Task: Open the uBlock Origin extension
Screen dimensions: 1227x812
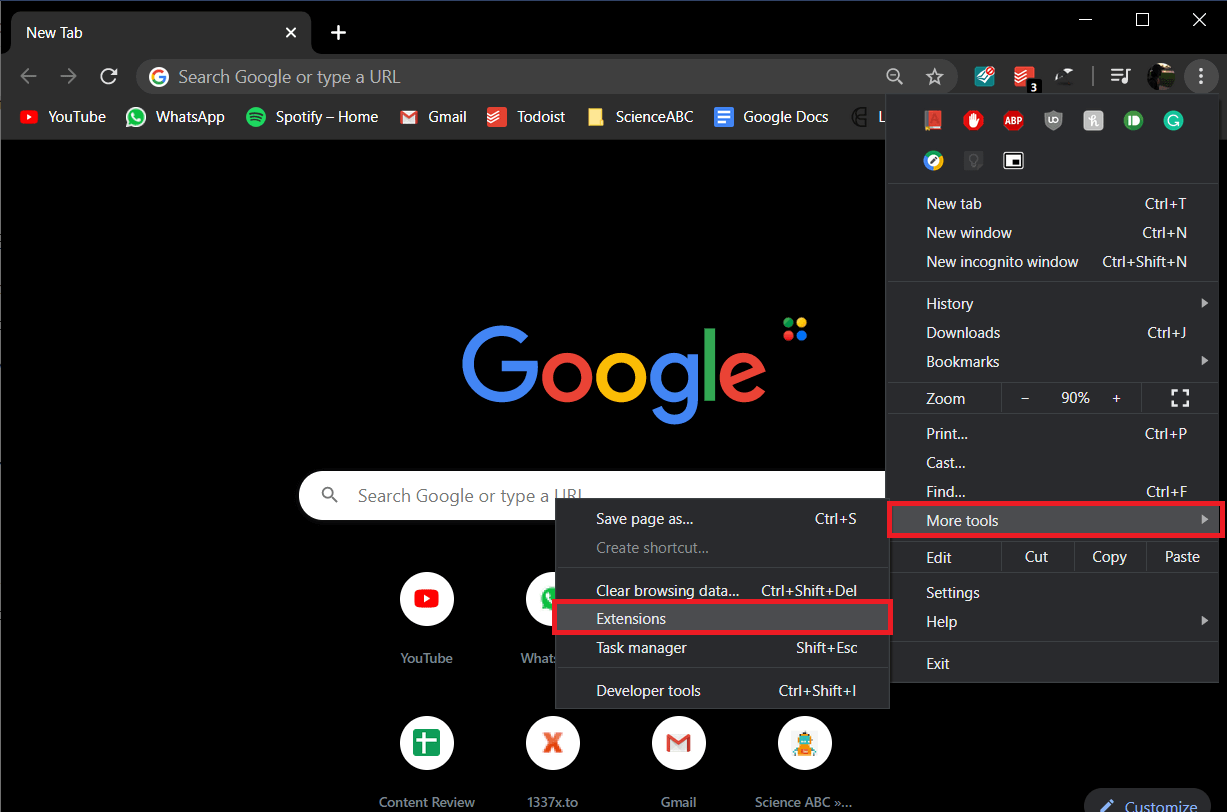Action: coord(1053,120)
